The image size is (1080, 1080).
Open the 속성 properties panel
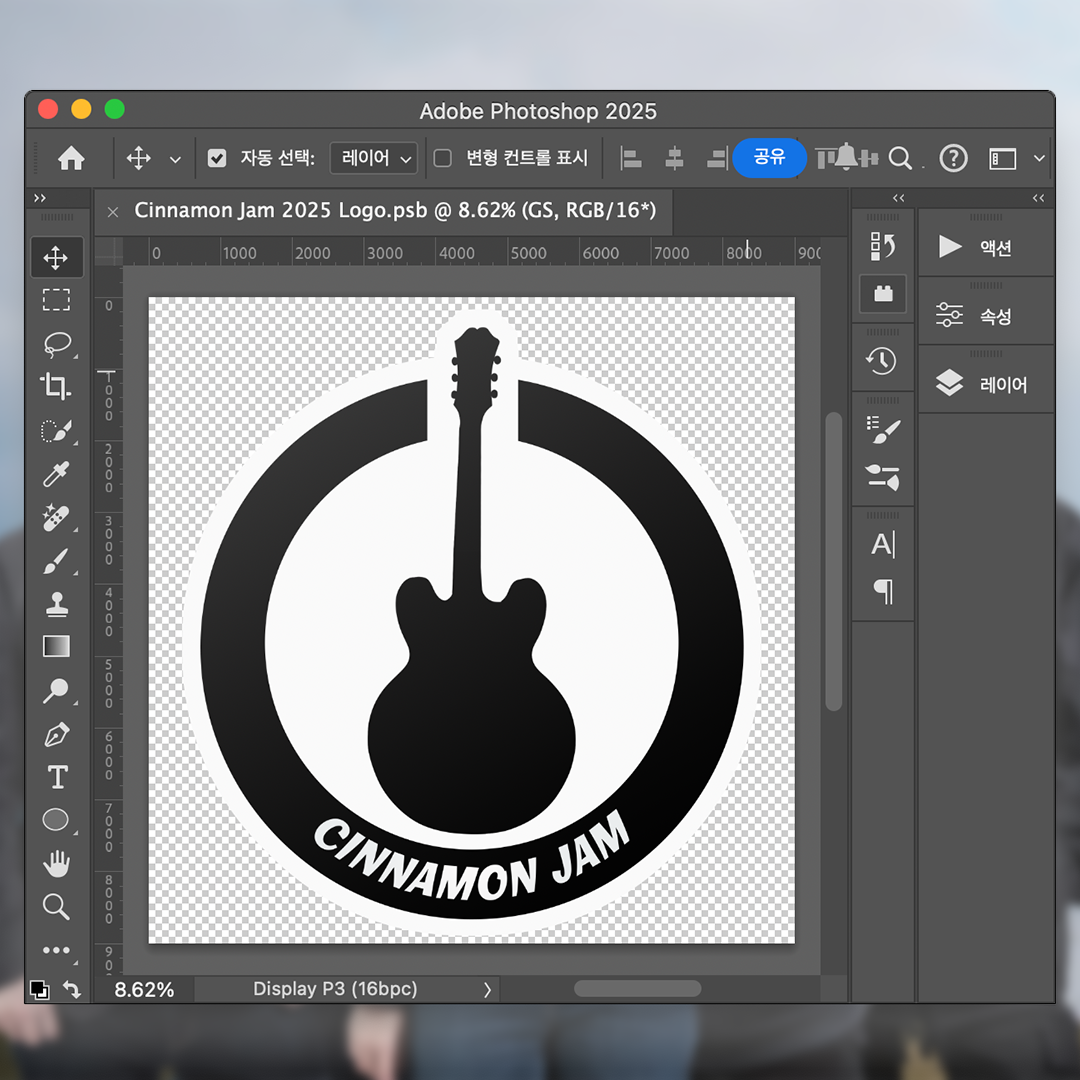click(x=986, y=315)
